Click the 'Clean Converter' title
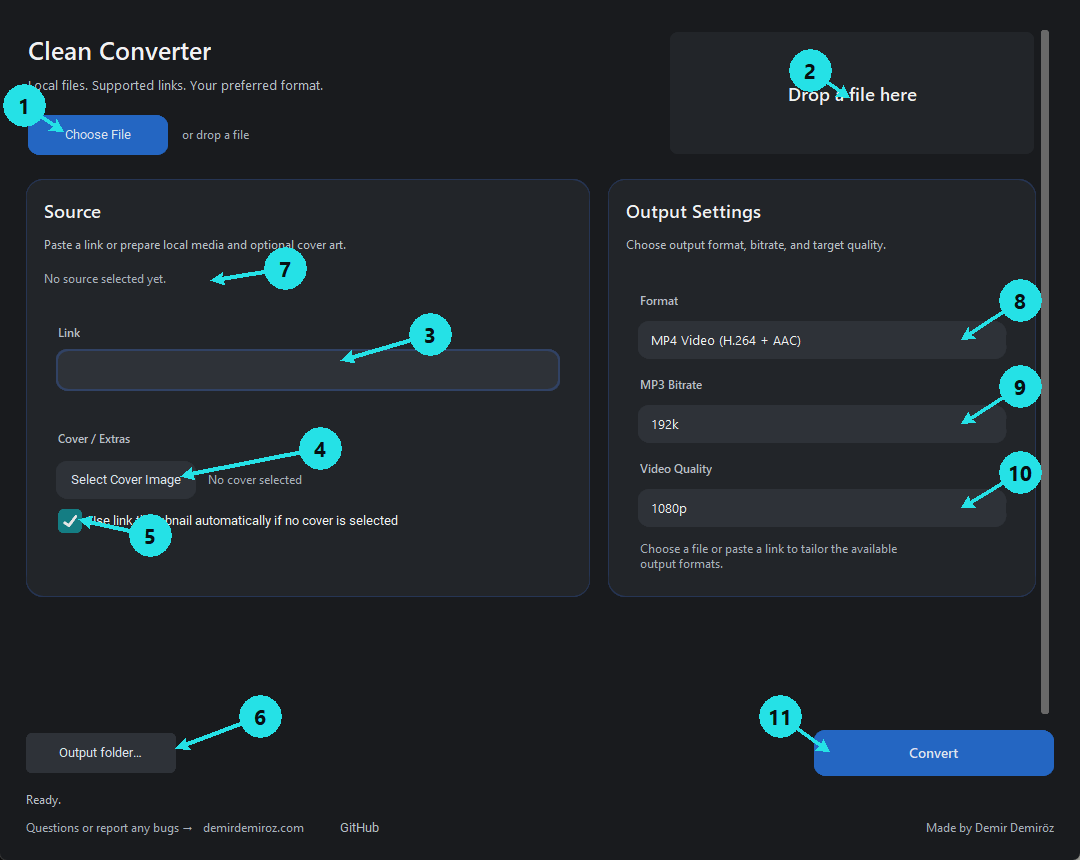 119,52
